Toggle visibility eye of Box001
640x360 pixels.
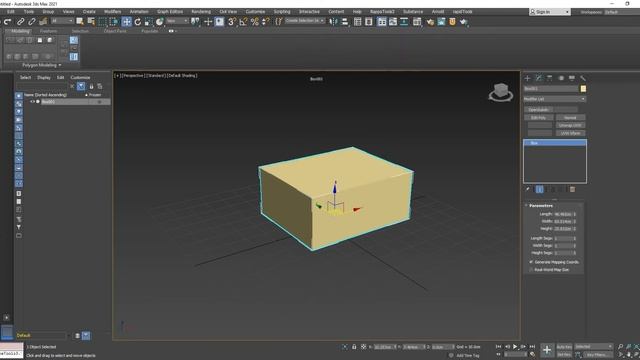pyautogui.click(x=32, y=102)
